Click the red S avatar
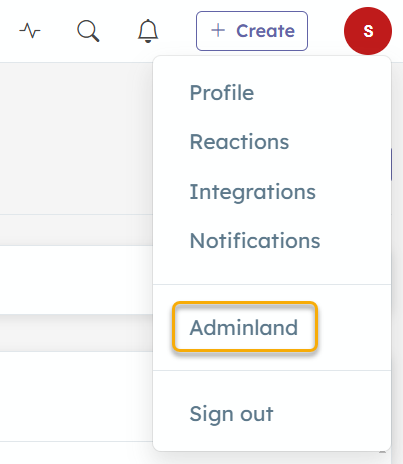The image size is (403, 464). tap(368, 31)
